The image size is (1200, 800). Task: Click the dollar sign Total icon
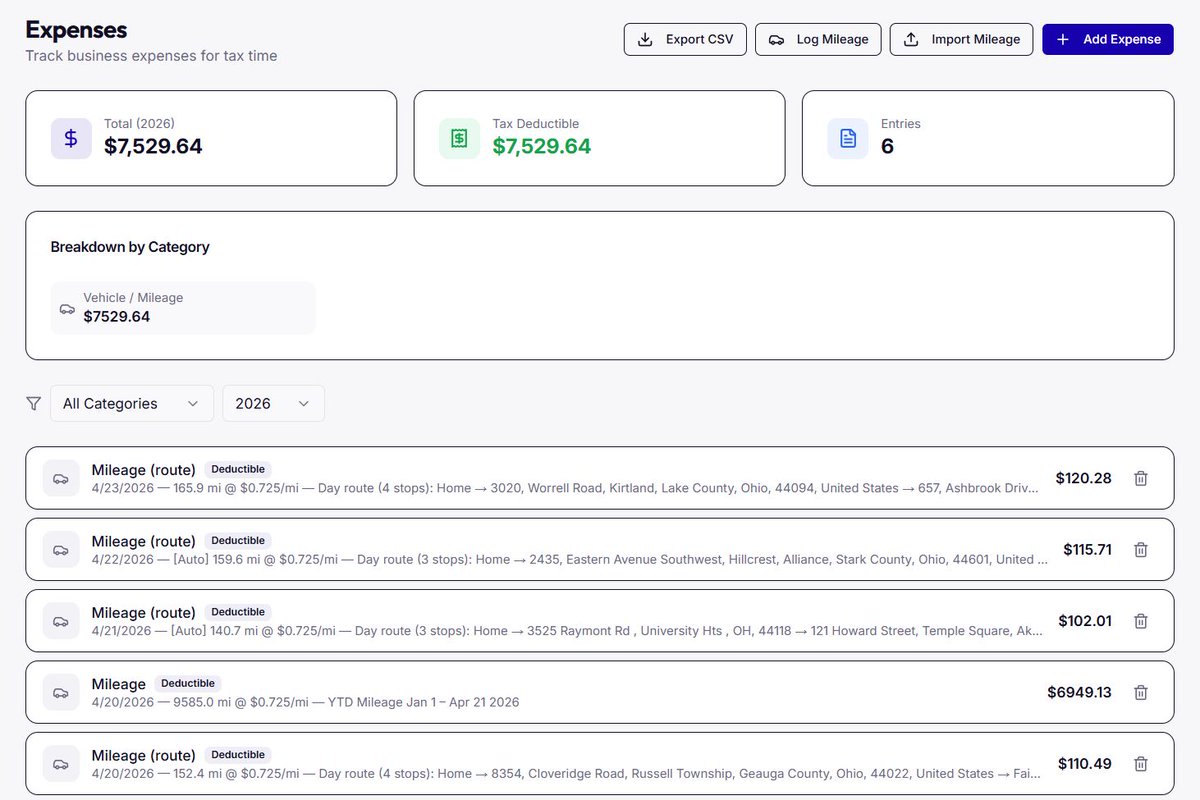[x=71, y=139]
